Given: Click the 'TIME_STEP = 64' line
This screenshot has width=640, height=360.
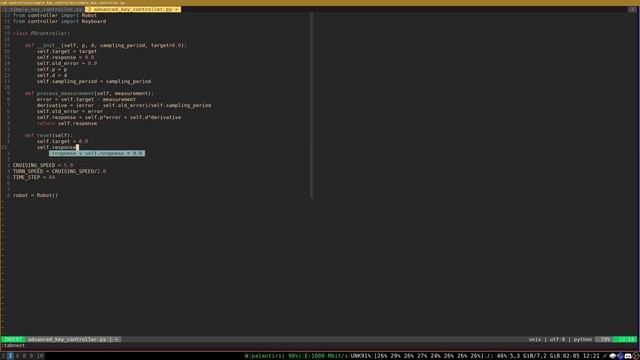Looking at the screenshot, I should [33, 177].
